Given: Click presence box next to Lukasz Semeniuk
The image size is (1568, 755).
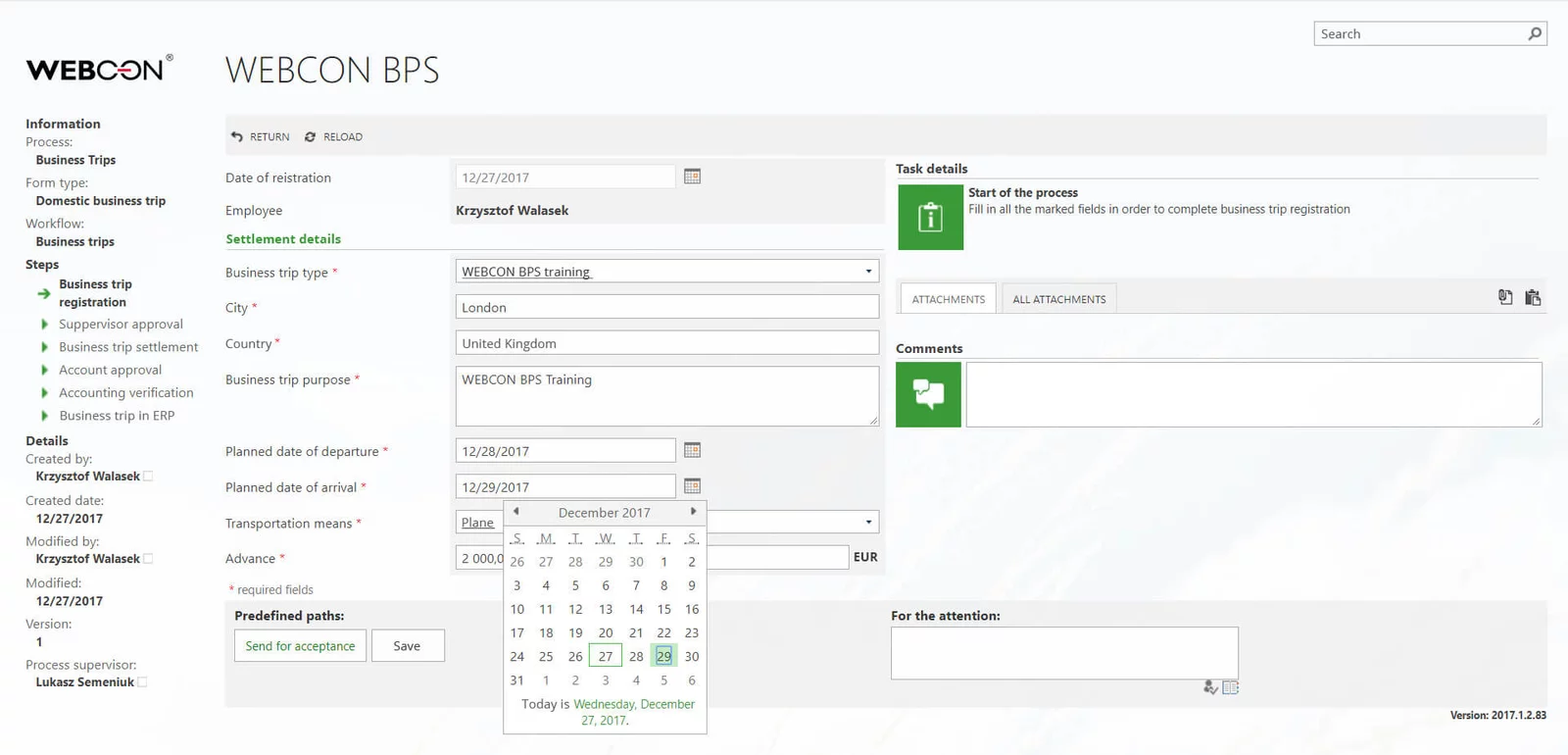Looking at the screenshot, I should coord(142,682).
